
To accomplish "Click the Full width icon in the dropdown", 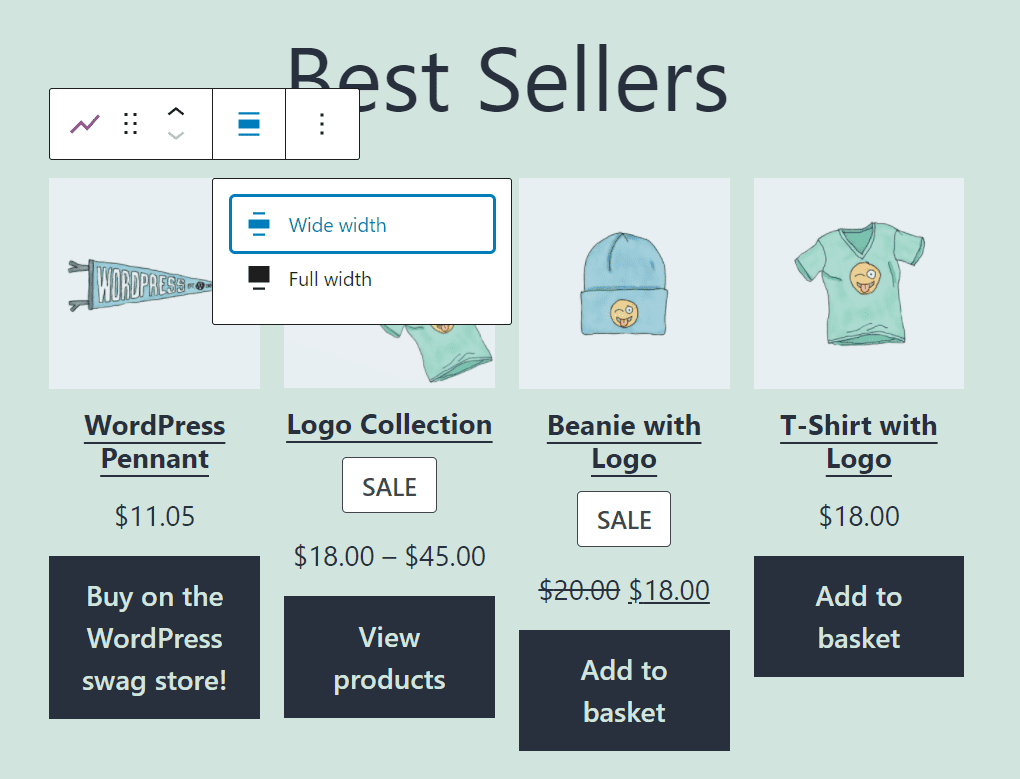I will pyautogui.click(x=258, y=278).
